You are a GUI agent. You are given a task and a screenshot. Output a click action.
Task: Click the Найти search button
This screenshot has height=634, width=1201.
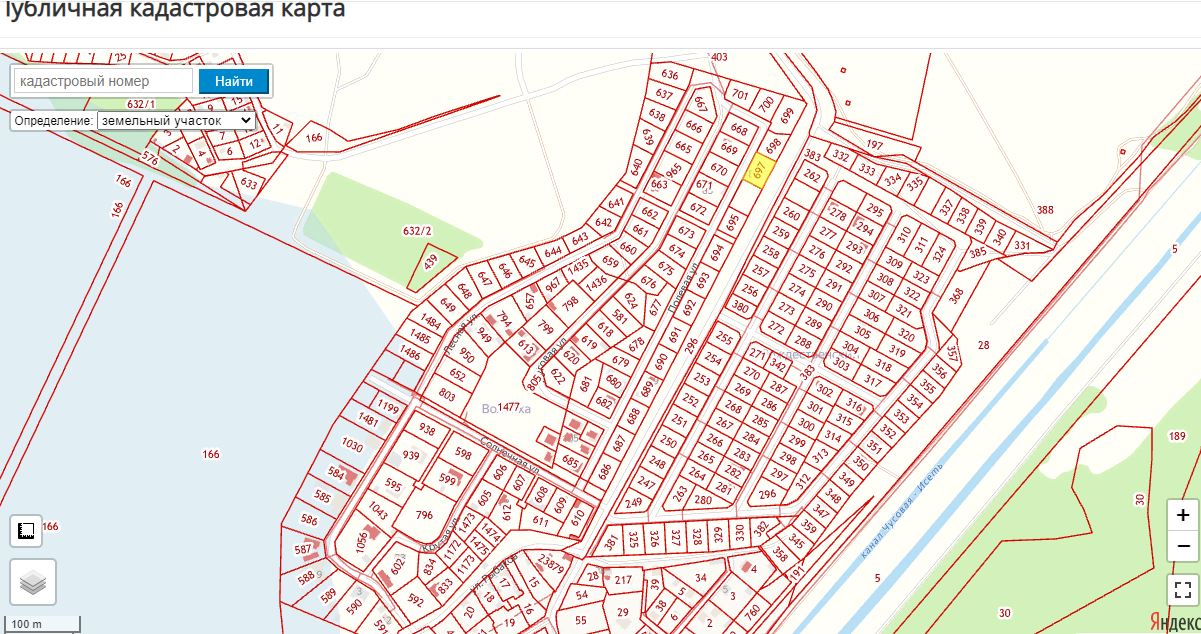[234, 81]
